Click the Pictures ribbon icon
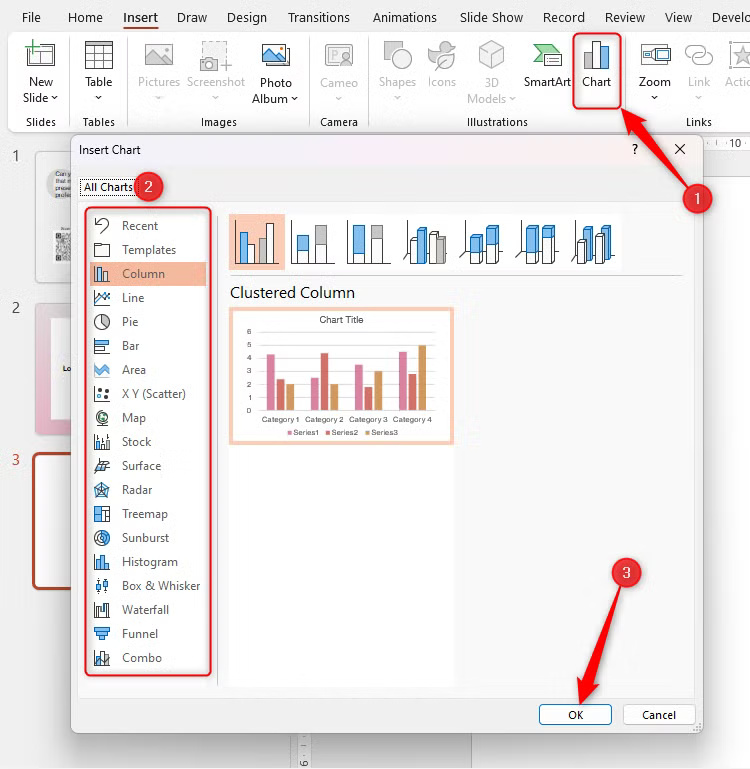750x769 pixels. [x=158, y=54]
